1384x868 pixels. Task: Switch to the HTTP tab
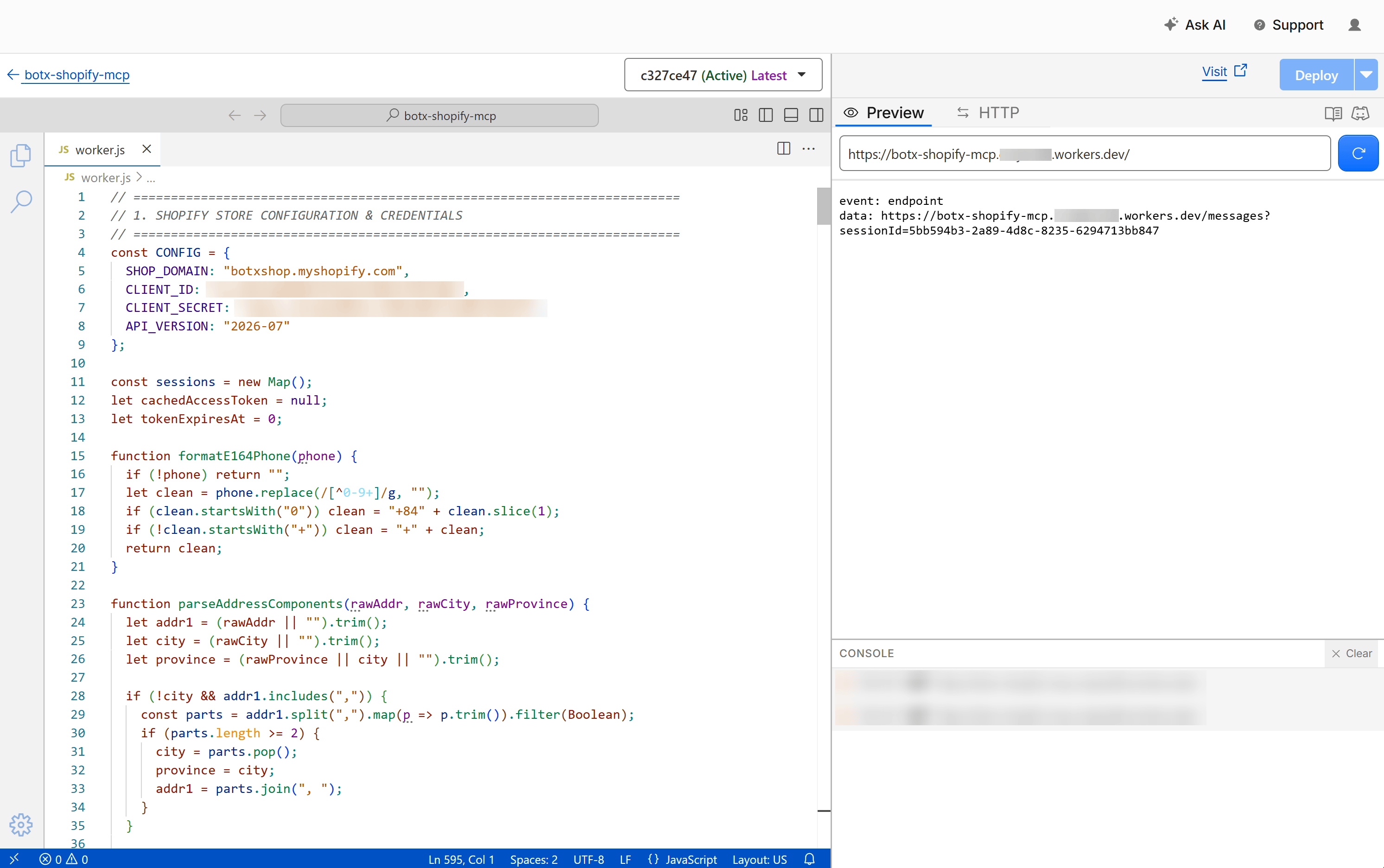pyautogui.click(x=987, y=113)
